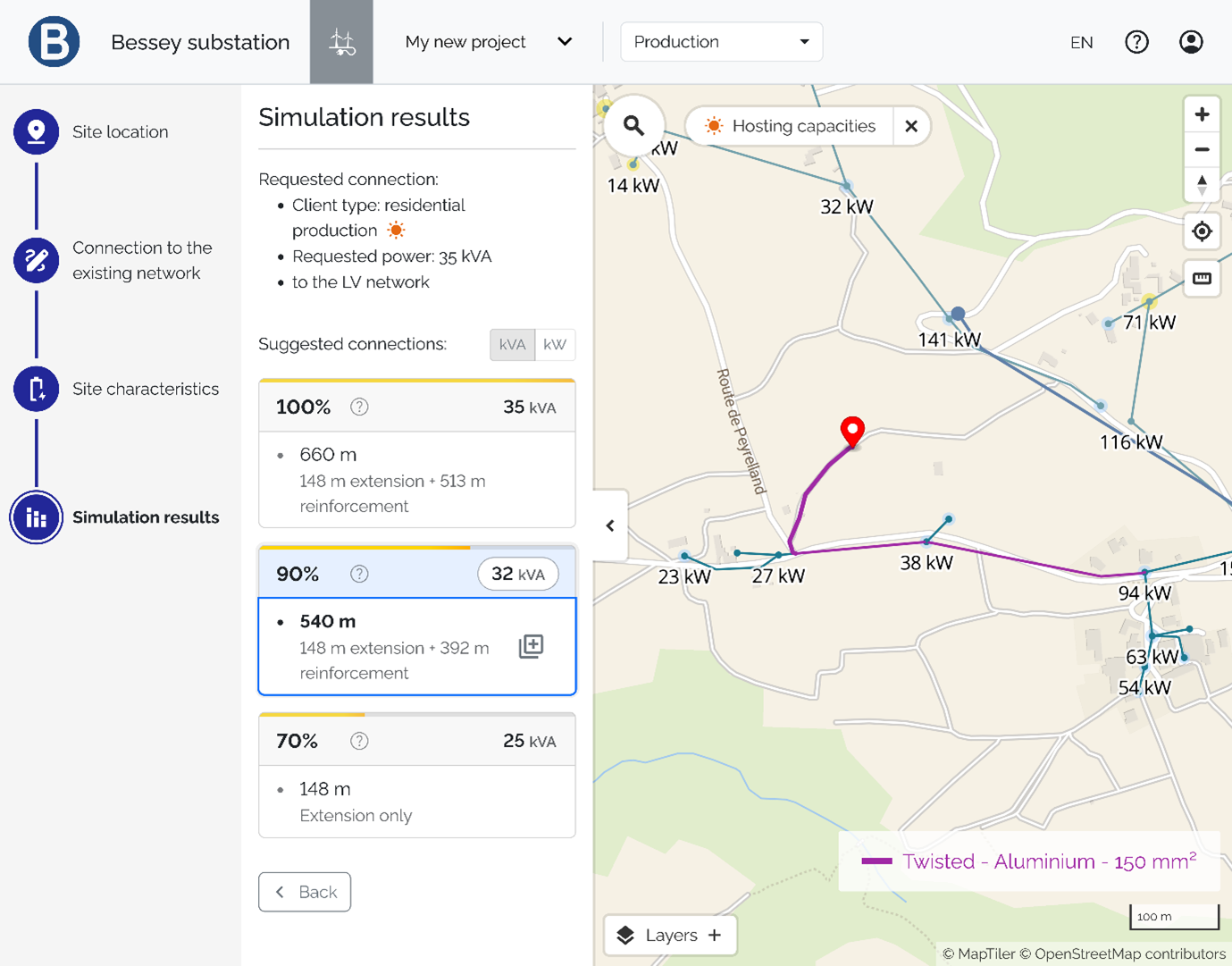The width and height of the screenshot is (1232, 966).
Task: Collapse the side panel with arrow
Action: pyautogui.click(x=610, y=525)
